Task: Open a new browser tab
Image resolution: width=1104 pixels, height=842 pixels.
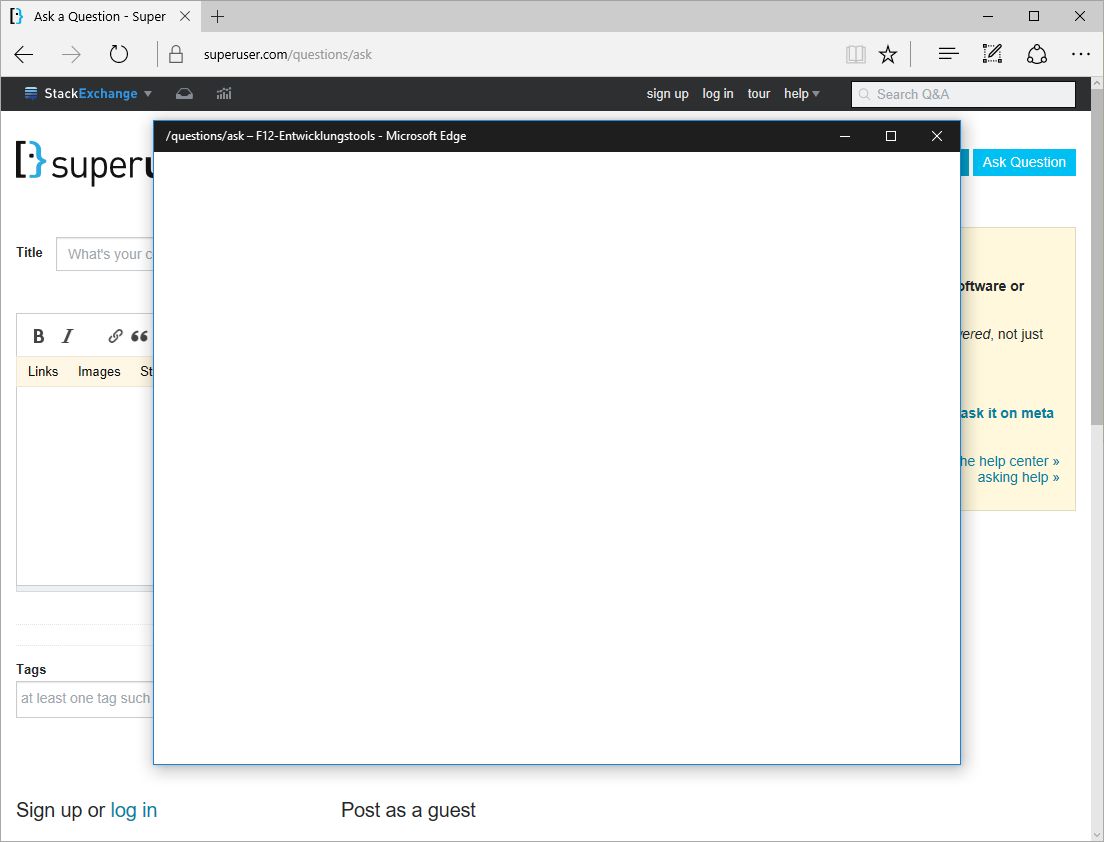Action: point(218,16)
